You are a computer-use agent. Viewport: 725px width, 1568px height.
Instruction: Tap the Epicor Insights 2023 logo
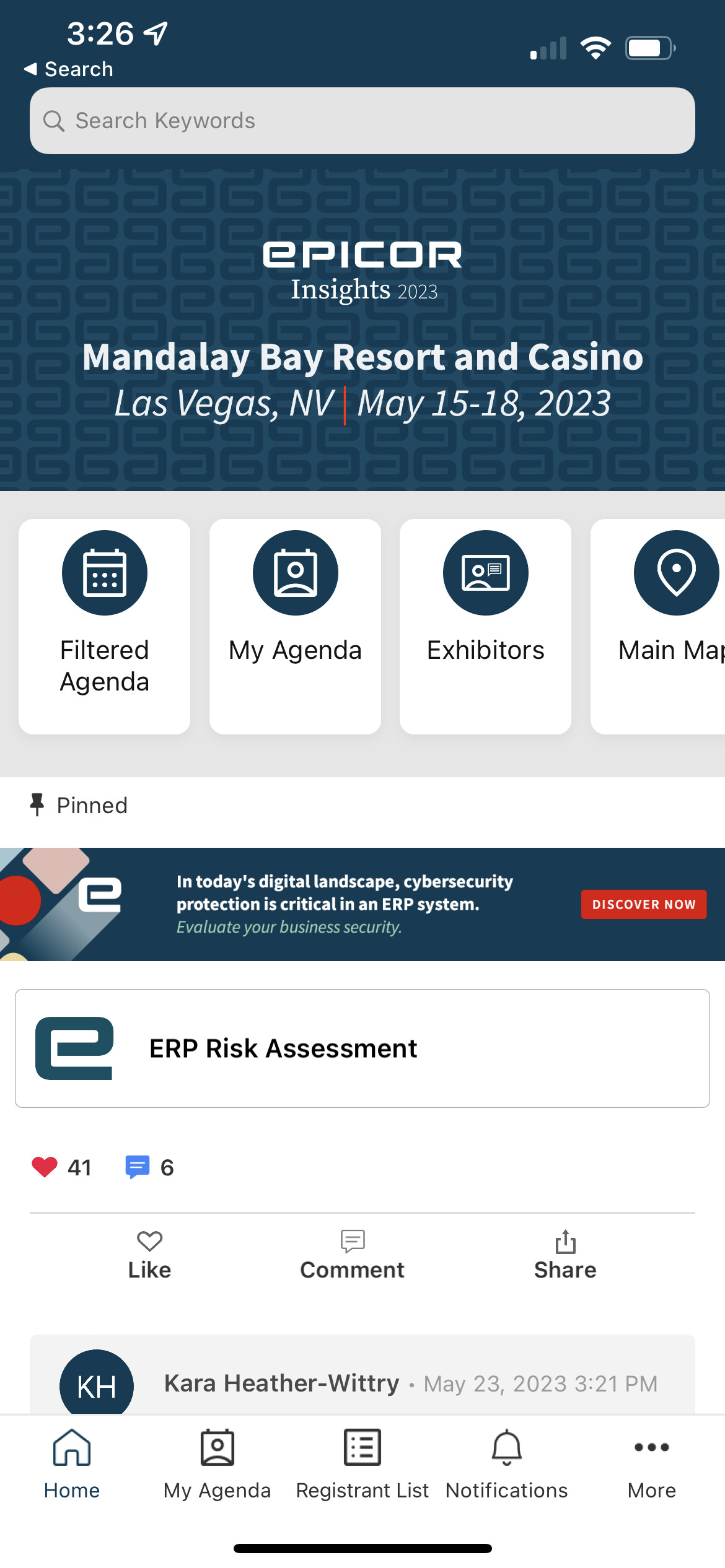coord(363,272)
